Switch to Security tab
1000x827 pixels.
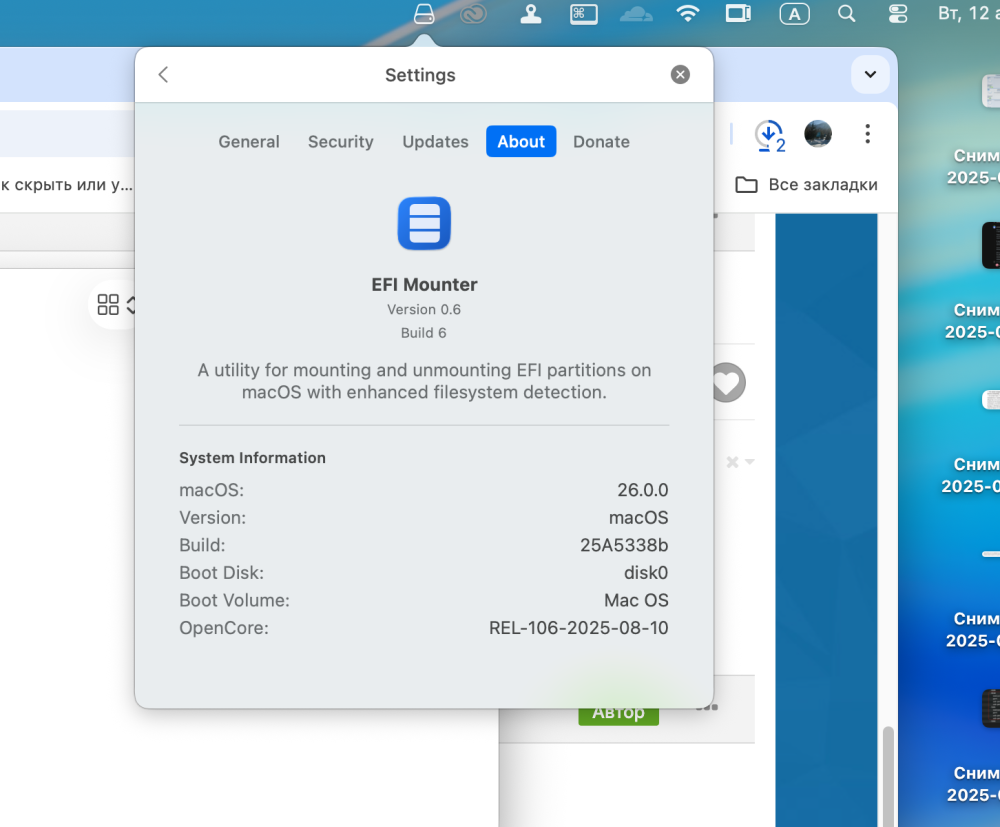(341, 142)
